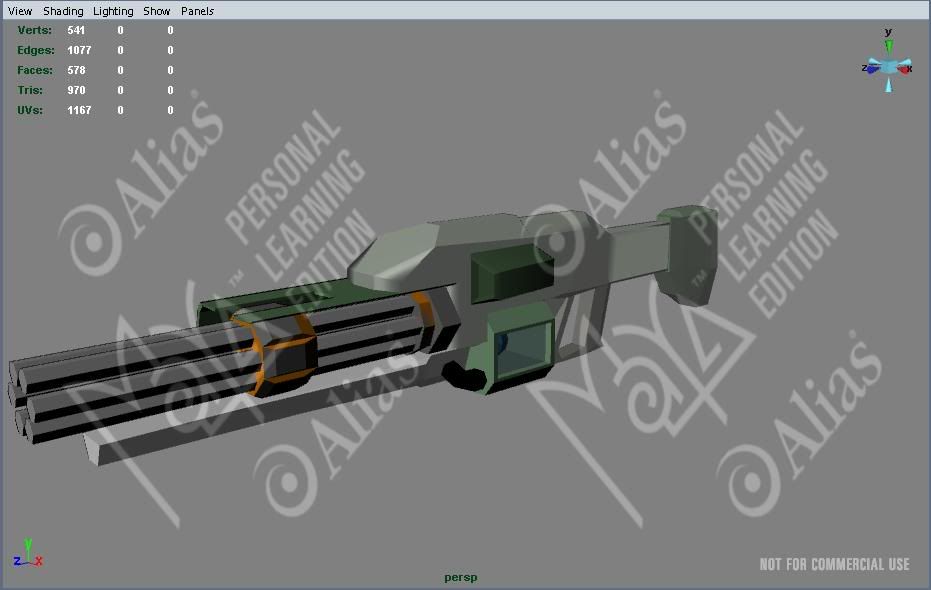This screenshot has width=931, height=590.
Task: Open the View menu
Action: pos(19,11)
